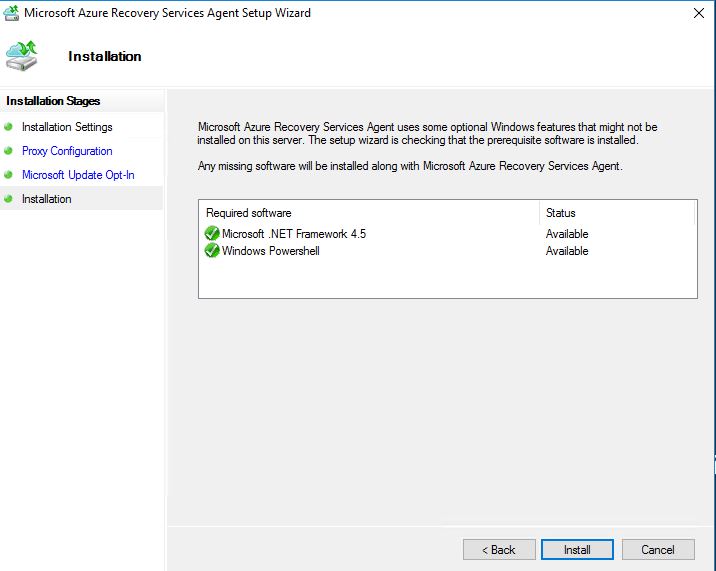Image resolution: width=716 pixels, height=571 pixels.
Task: Click the green dot beside Microsoft Update Opt-In
Action: 8,174
